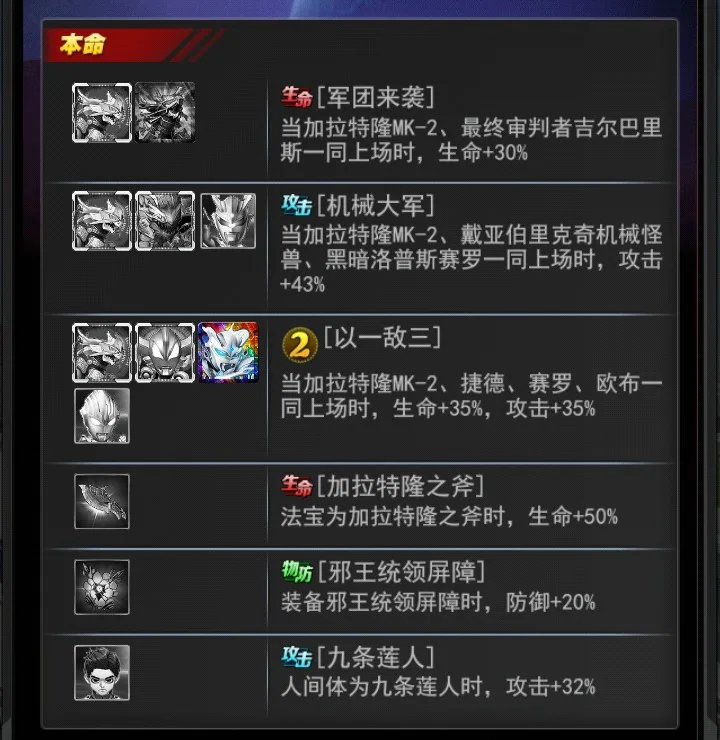720x740 pixels.
Task: Tap the [九条莲人] bond title
Action: [376, 657]
